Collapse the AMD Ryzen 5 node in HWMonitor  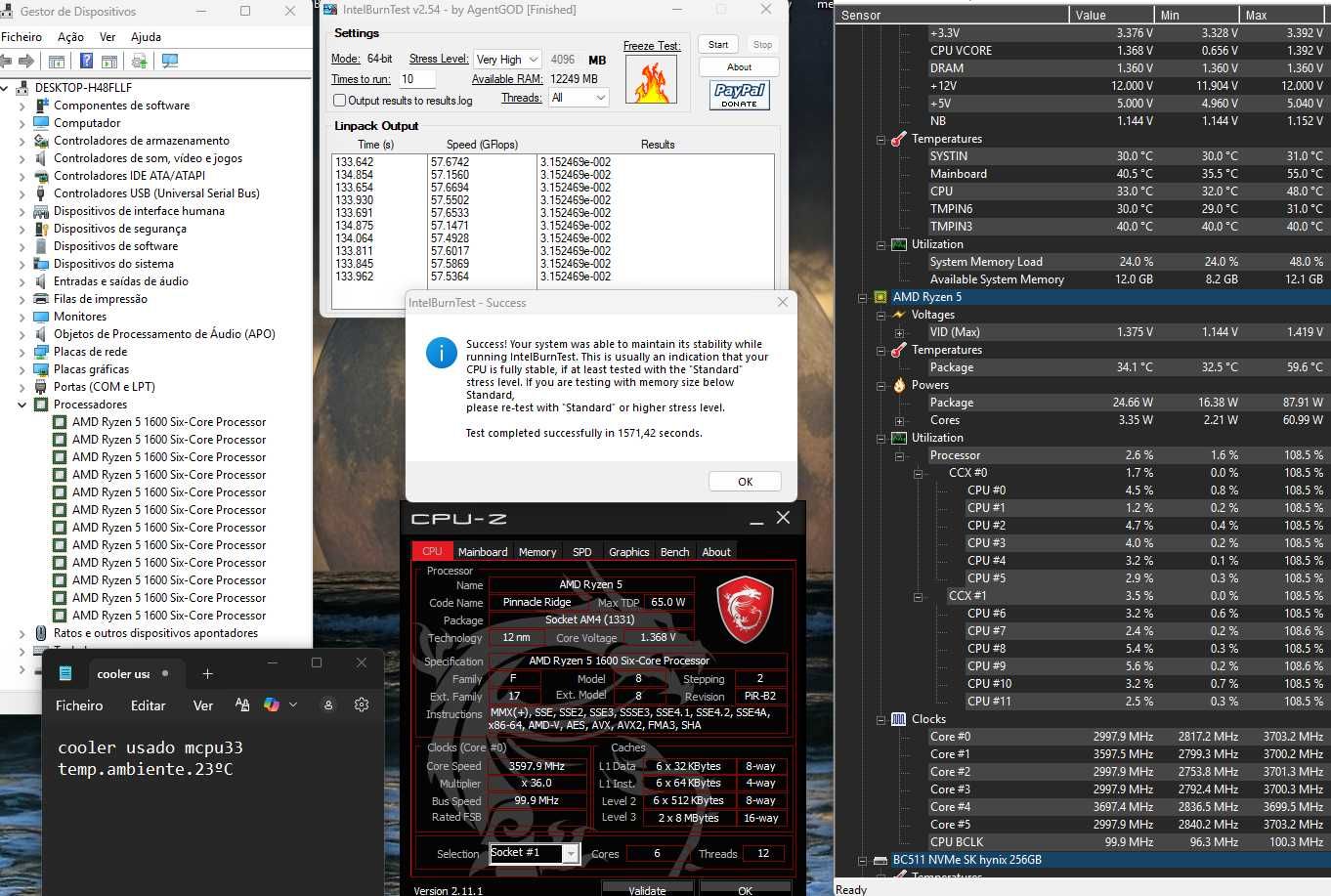point(862,297)
